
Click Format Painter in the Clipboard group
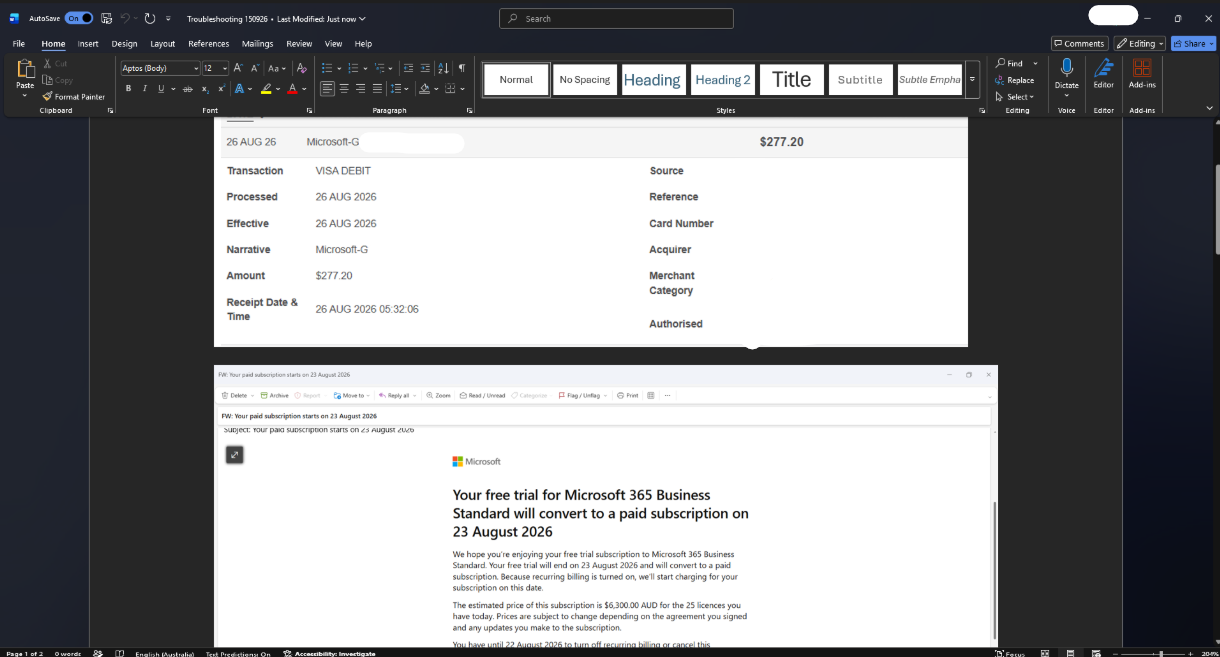pyautogui.click(x=74, y=97)
